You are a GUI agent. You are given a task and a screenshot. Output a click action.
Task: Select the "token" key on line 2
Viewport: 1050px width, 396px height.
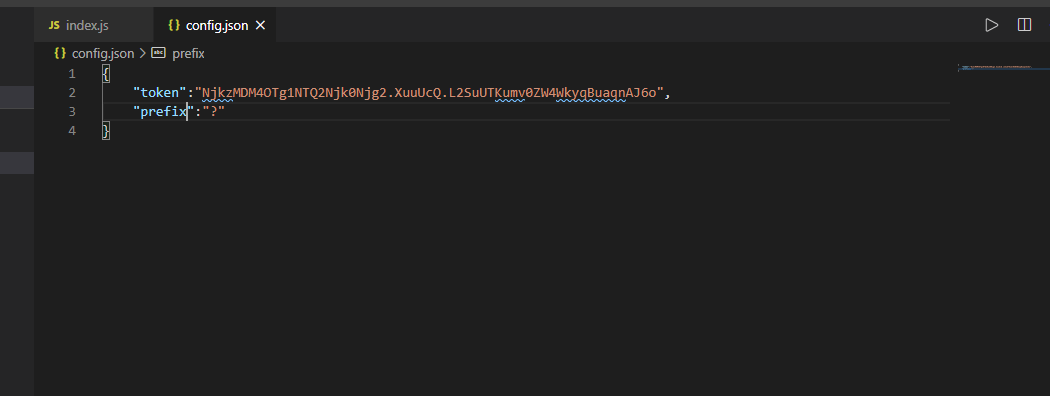(x=160, y=92)
